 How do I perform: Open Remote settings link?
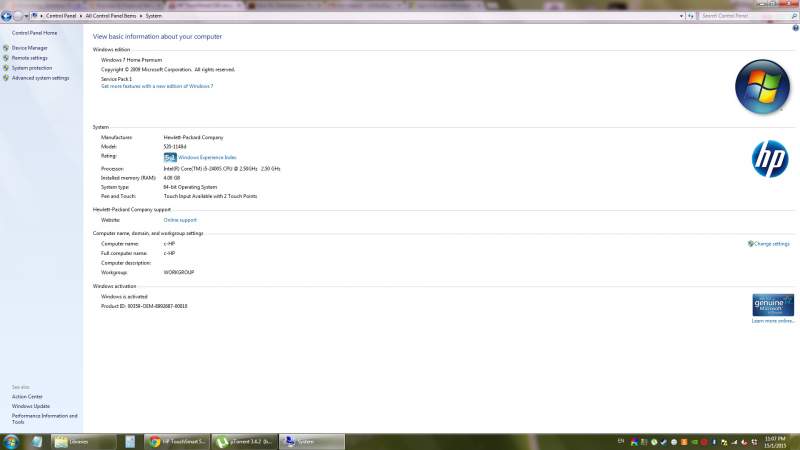[x=30, y=58]
